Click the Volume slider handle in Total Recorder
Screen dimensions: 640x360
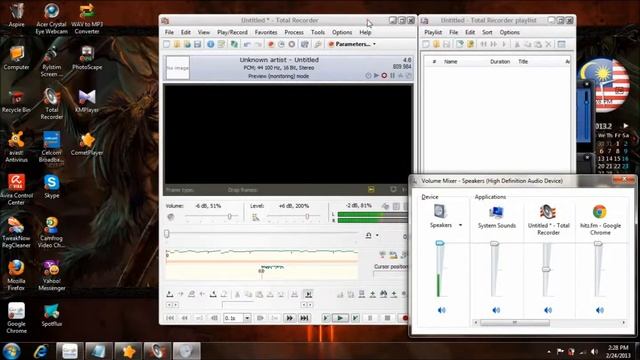point(230,216)
